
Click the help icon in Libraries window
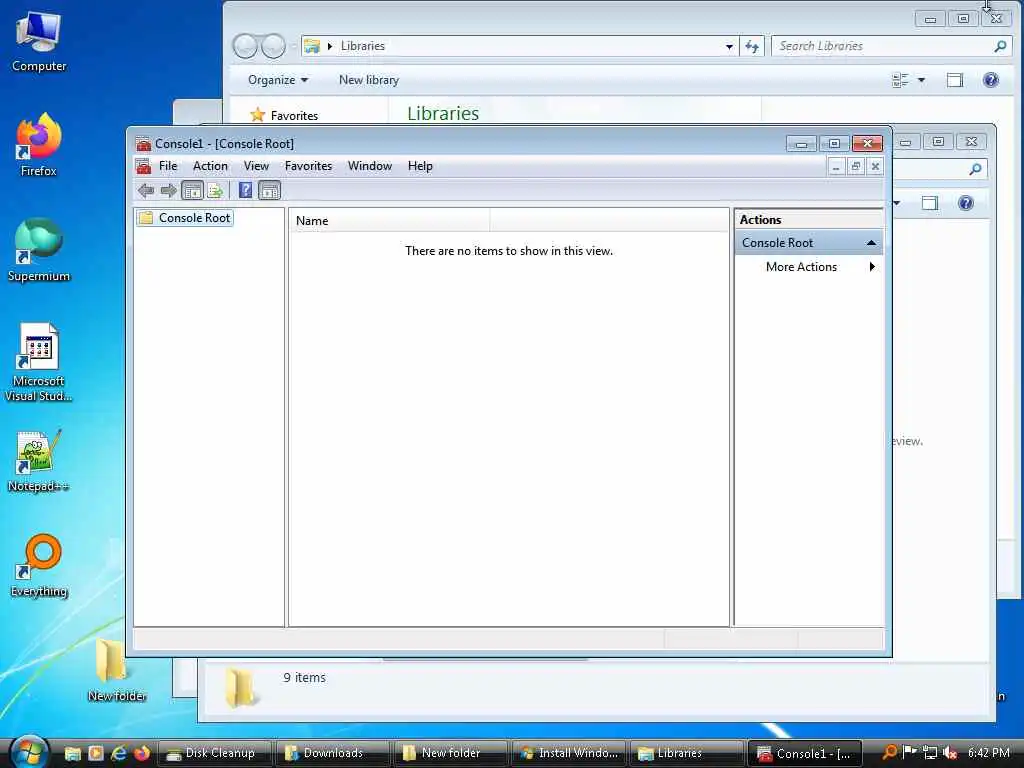[990, 80]
